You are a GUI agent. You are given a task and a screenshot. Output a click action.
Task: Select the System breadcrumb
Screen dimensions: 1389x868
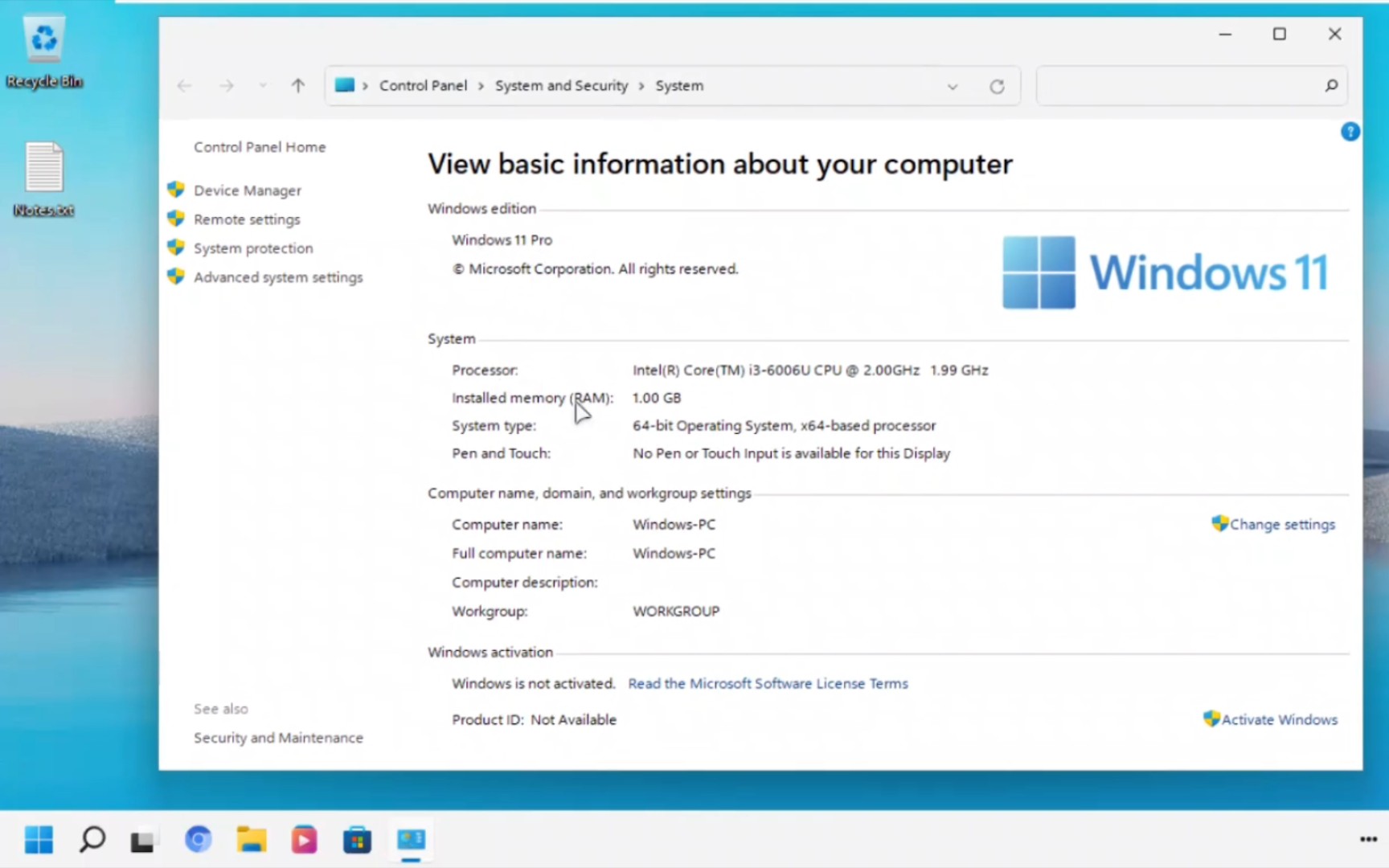(x=679, y=85)
